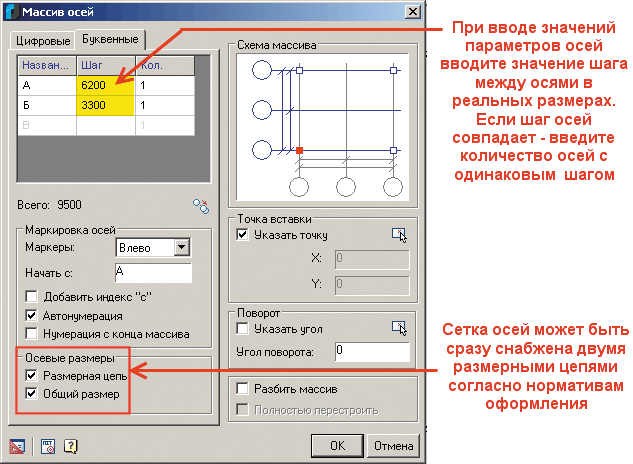The width and height of the screenshot is (633, 464).
Task: Click the Кол. cell in row Б
Action: [x=165, y=105]
